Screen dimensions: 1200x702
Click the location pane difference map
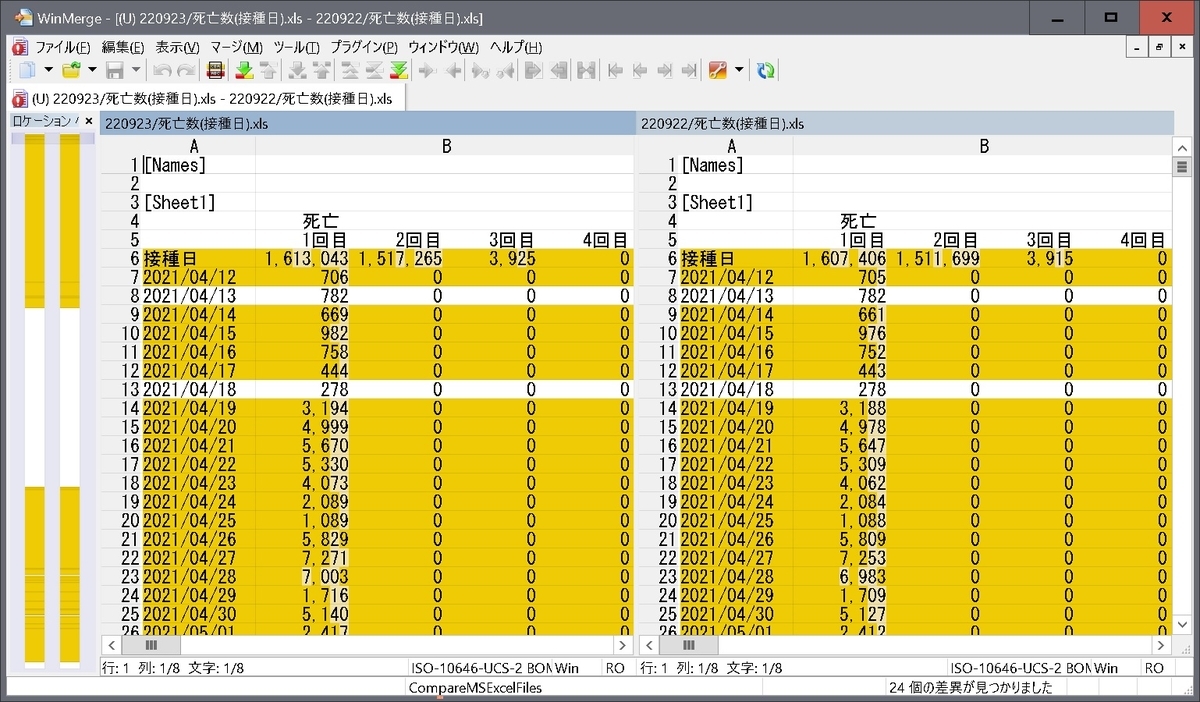(53, 400)
